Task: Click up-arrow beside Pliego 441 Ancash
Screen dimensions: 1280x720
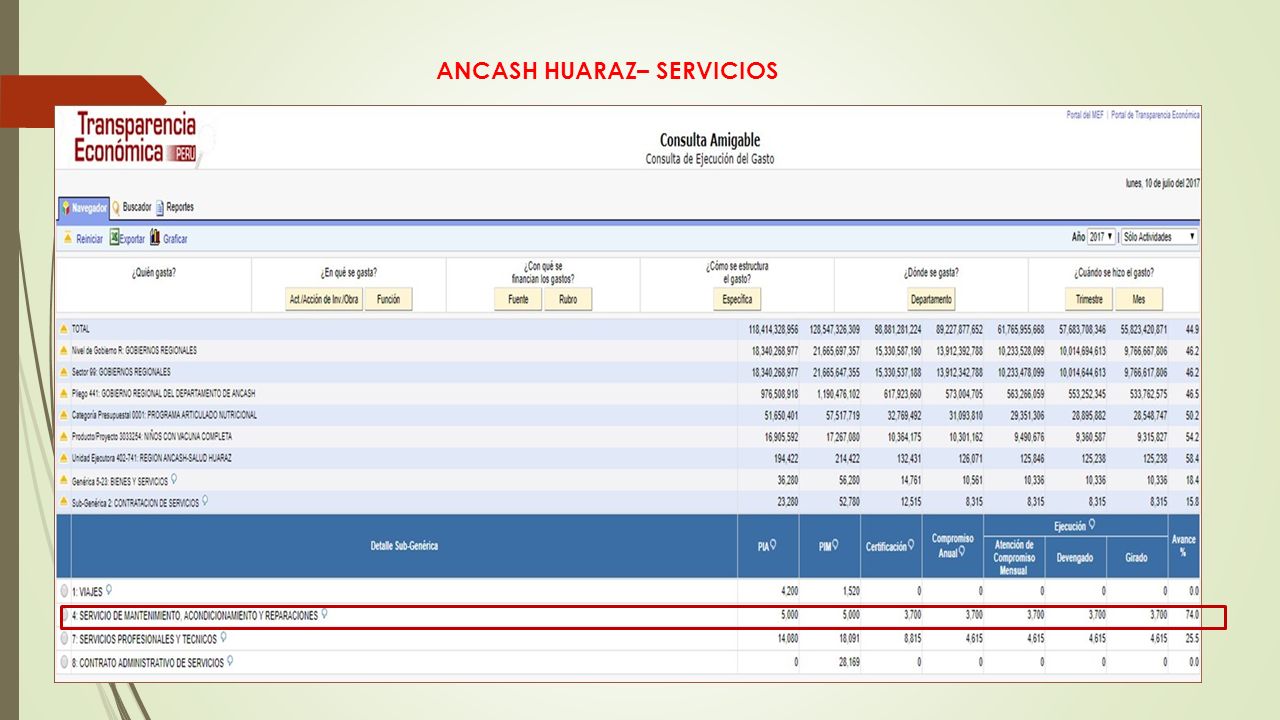Action: [64, 394]
